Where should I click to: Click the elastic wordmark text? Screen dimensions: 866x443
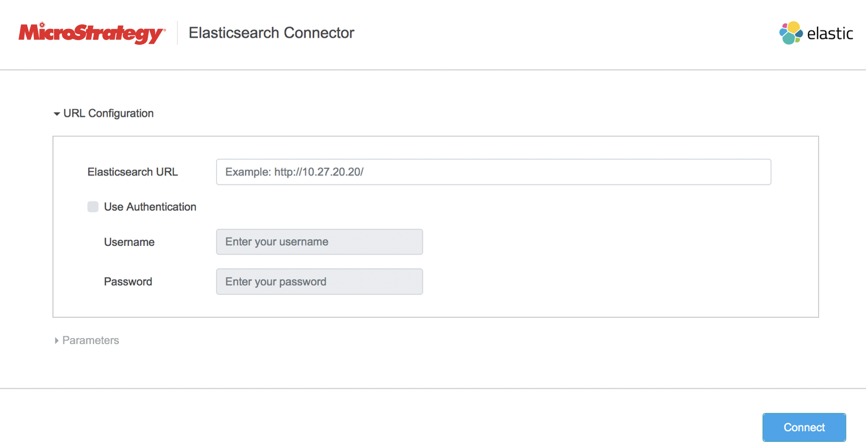coord(831,34)
